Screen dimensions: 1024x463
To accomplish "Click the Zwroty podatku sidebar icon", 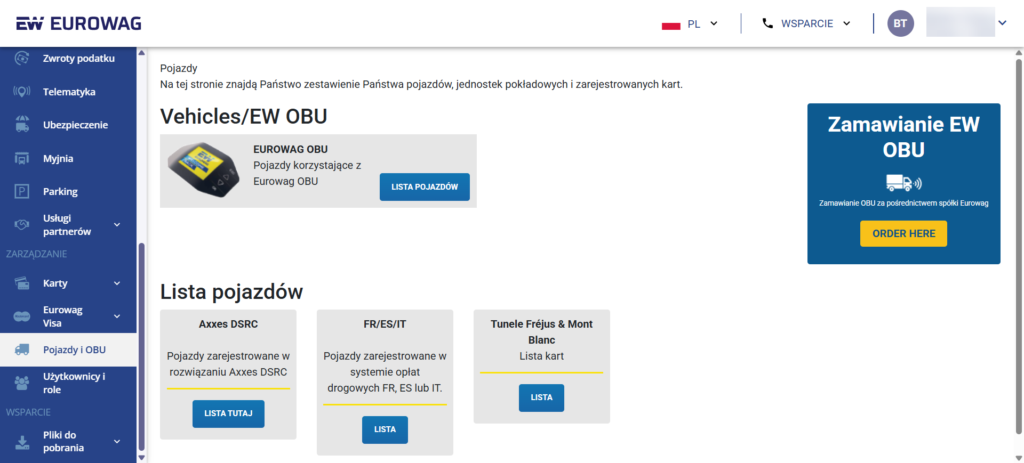I will coord(22,58).
